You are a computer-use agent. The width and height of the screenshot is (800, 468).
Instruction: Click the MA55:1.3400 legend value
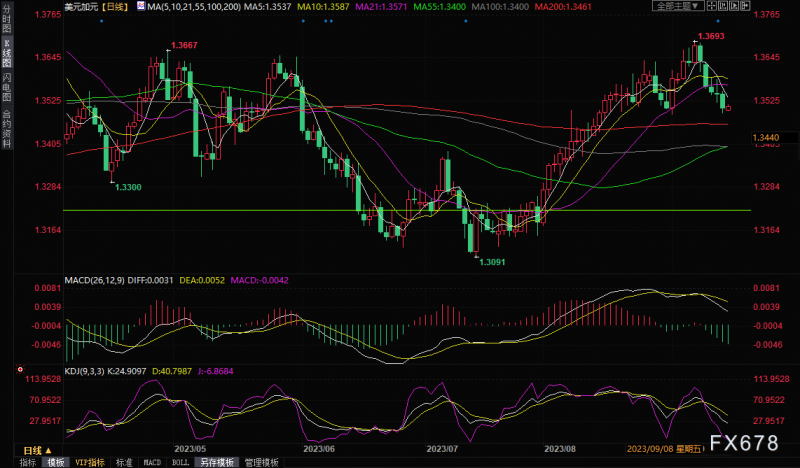coord(439,7)
